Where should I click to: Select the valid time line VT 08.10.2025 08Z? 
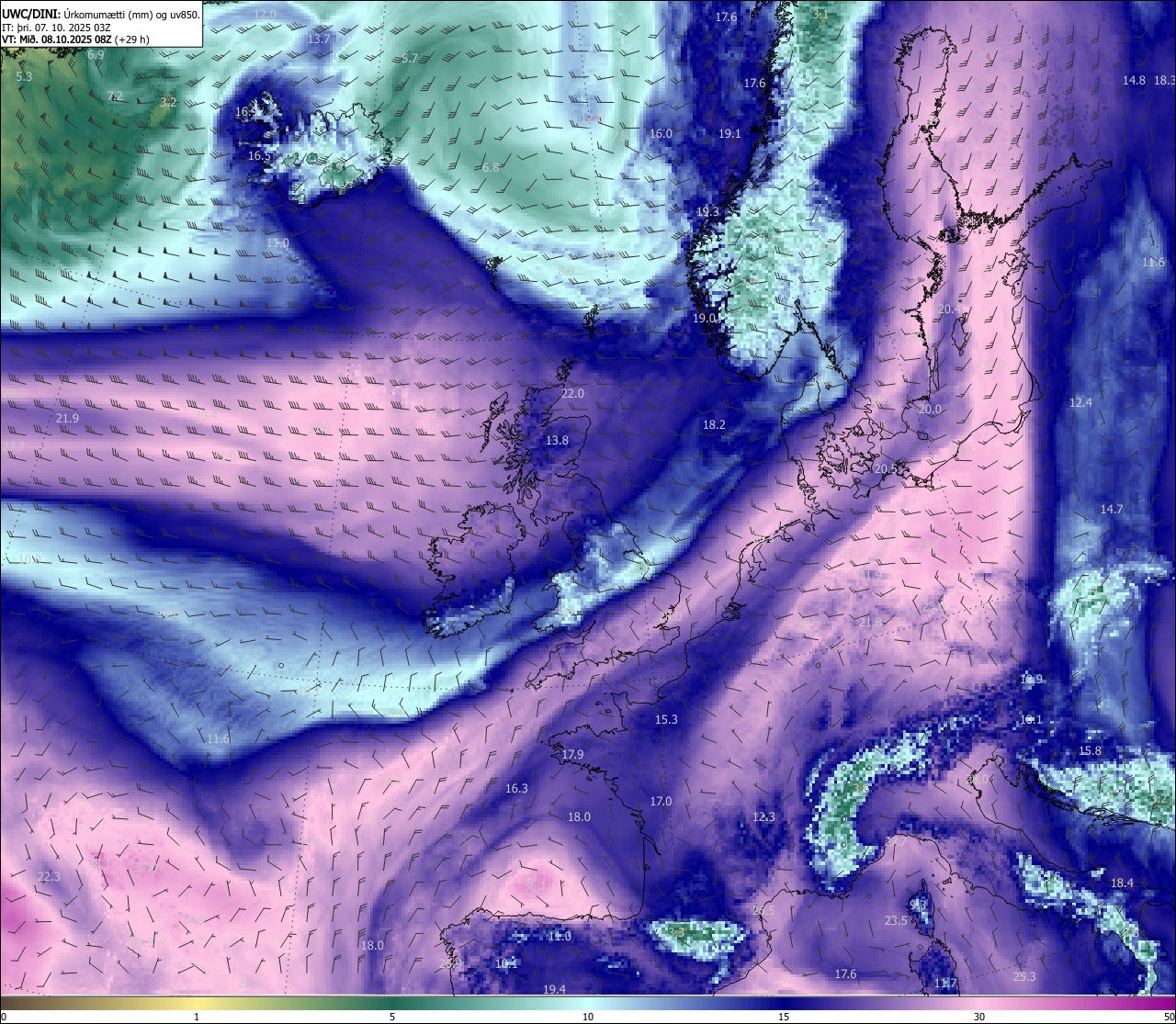[x=74, y=39]
